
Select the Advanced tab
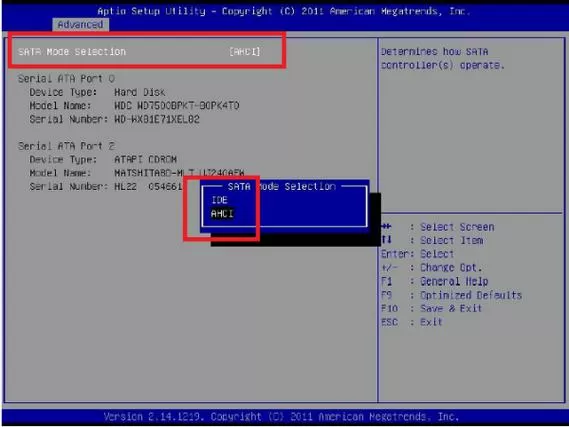coord(80,25)
